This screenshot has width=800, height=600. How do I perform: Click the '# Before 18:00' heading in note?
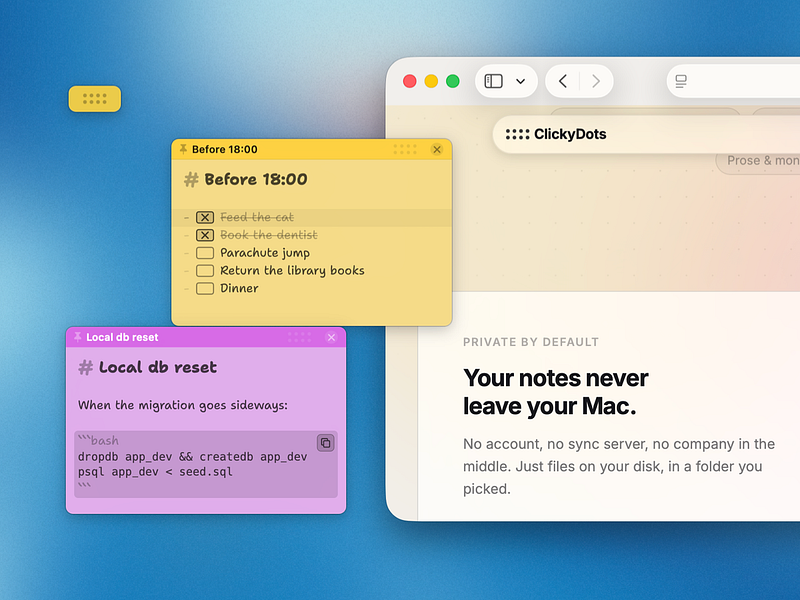point(245,180)
